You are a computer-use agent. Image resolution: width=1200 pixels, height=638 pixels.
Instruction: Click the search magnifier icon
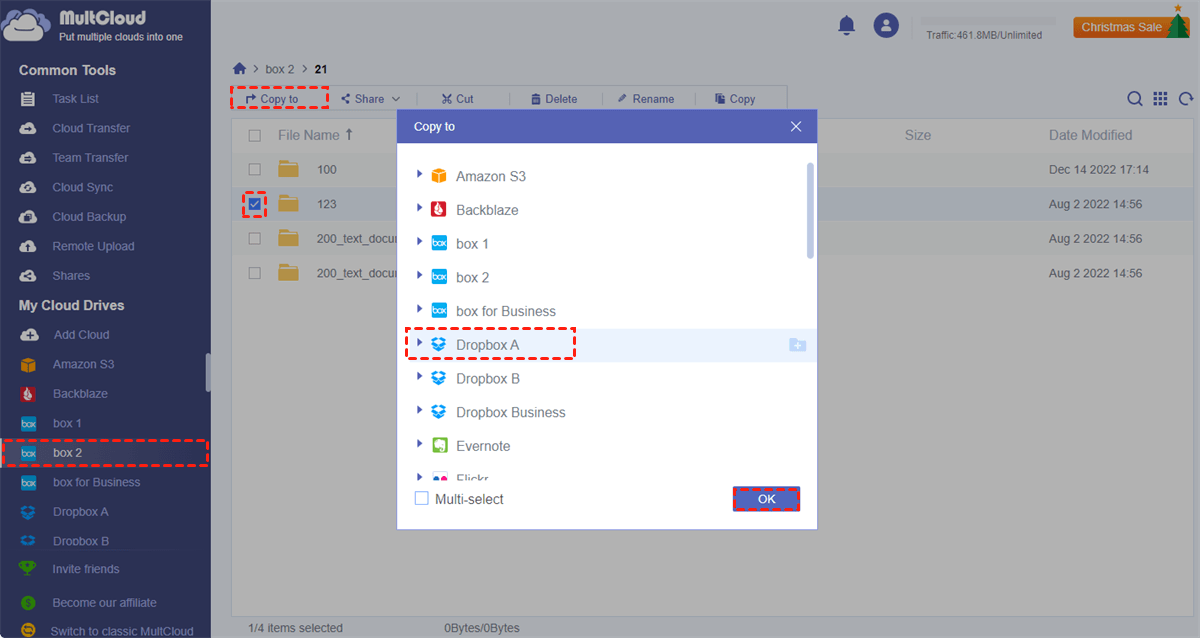[x=1135, y=99]
